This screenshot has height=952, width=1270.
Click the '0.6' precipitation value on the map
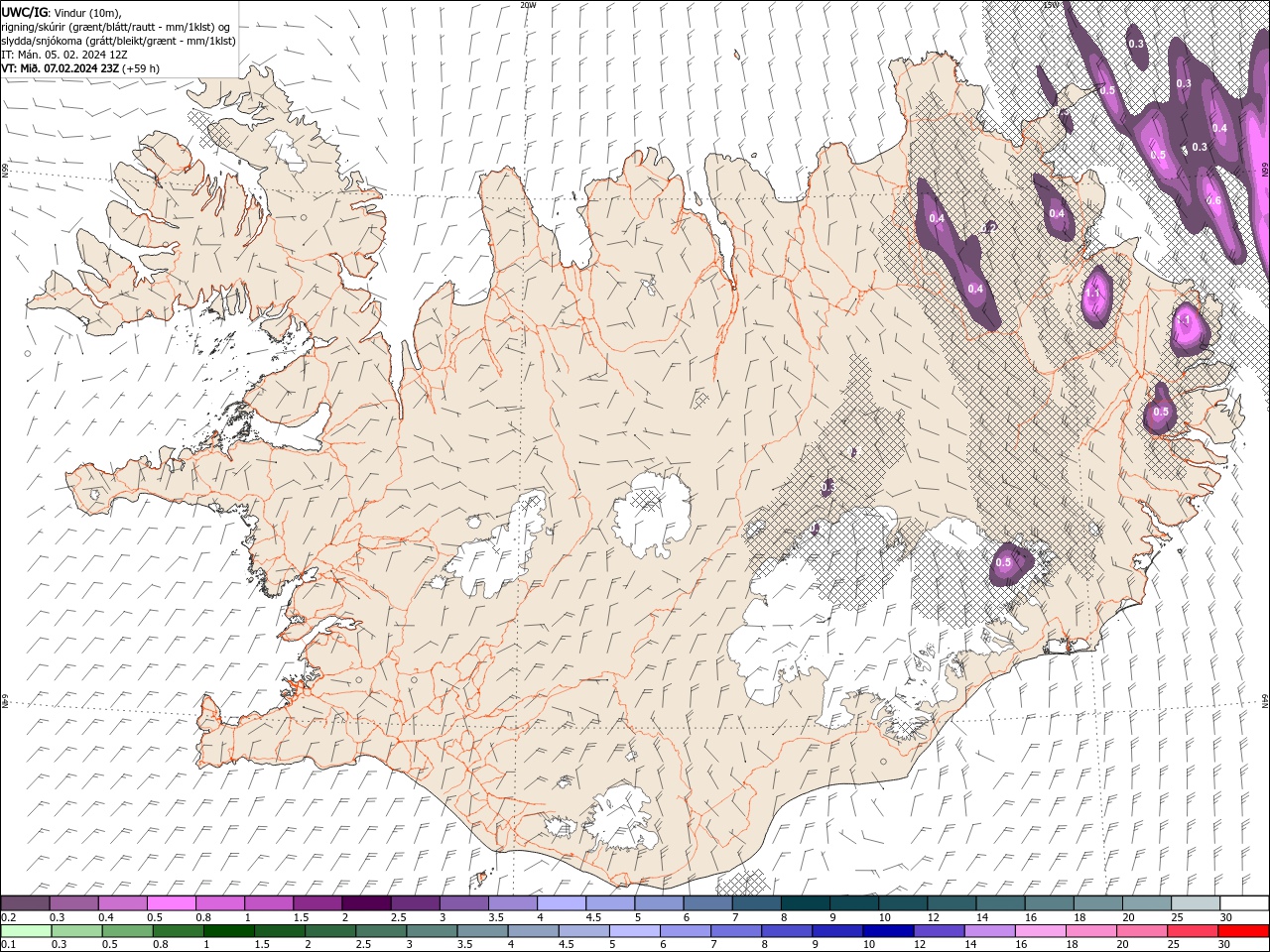click(x=1213, y=200)
